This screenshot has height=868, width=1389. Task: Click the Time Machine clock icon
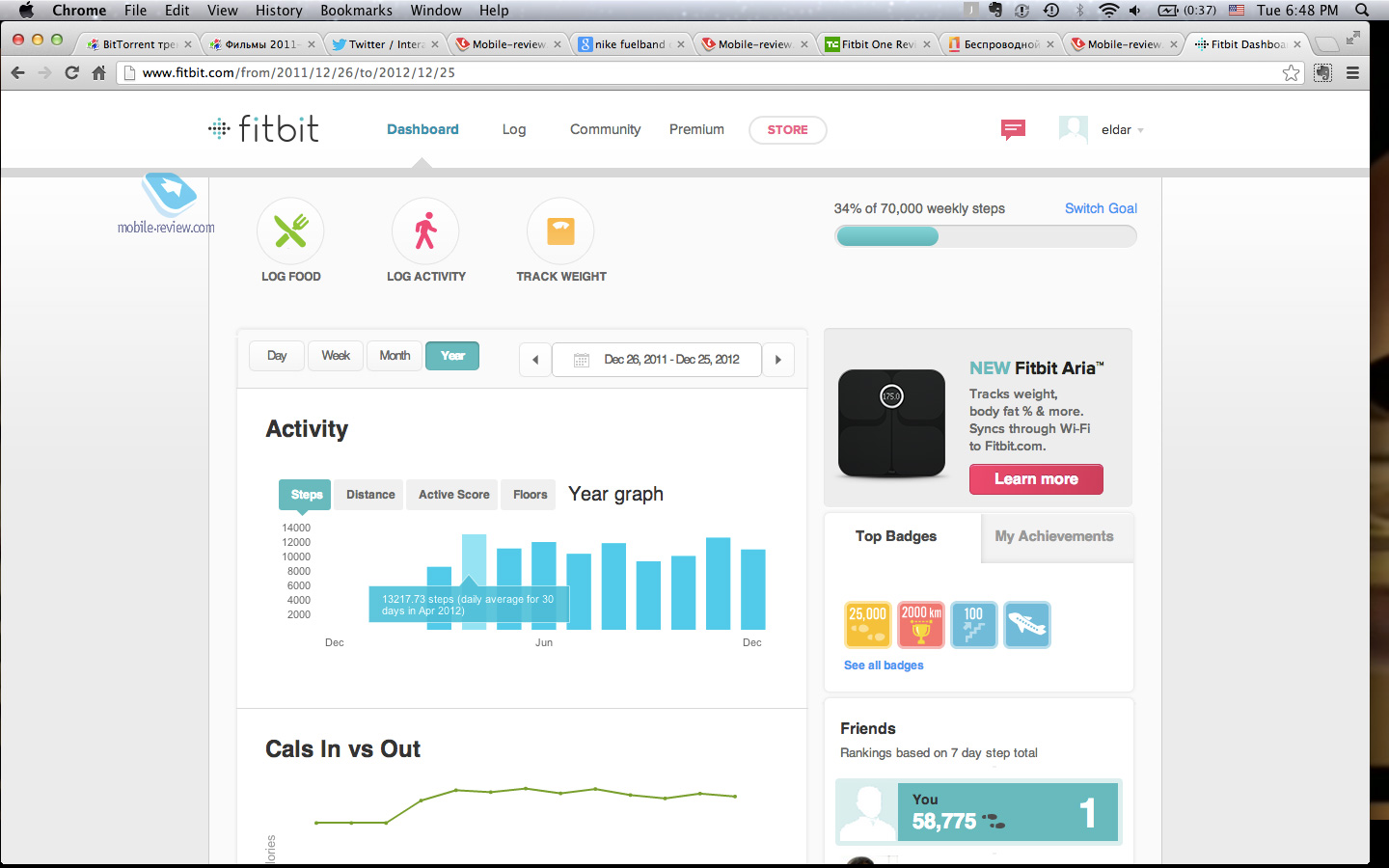1051,10
